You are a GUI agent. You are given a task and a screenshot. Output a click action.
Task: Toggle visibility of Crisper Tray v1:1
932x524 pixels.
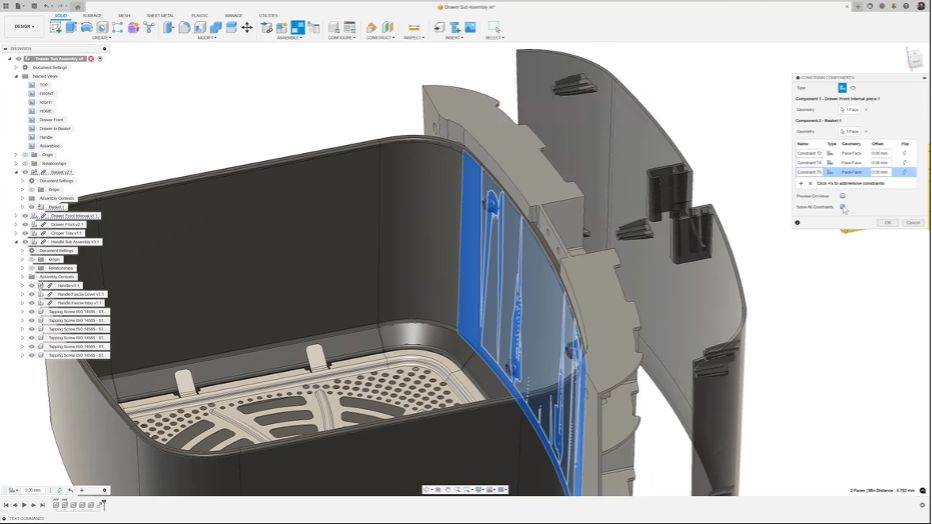click(25, 233)
